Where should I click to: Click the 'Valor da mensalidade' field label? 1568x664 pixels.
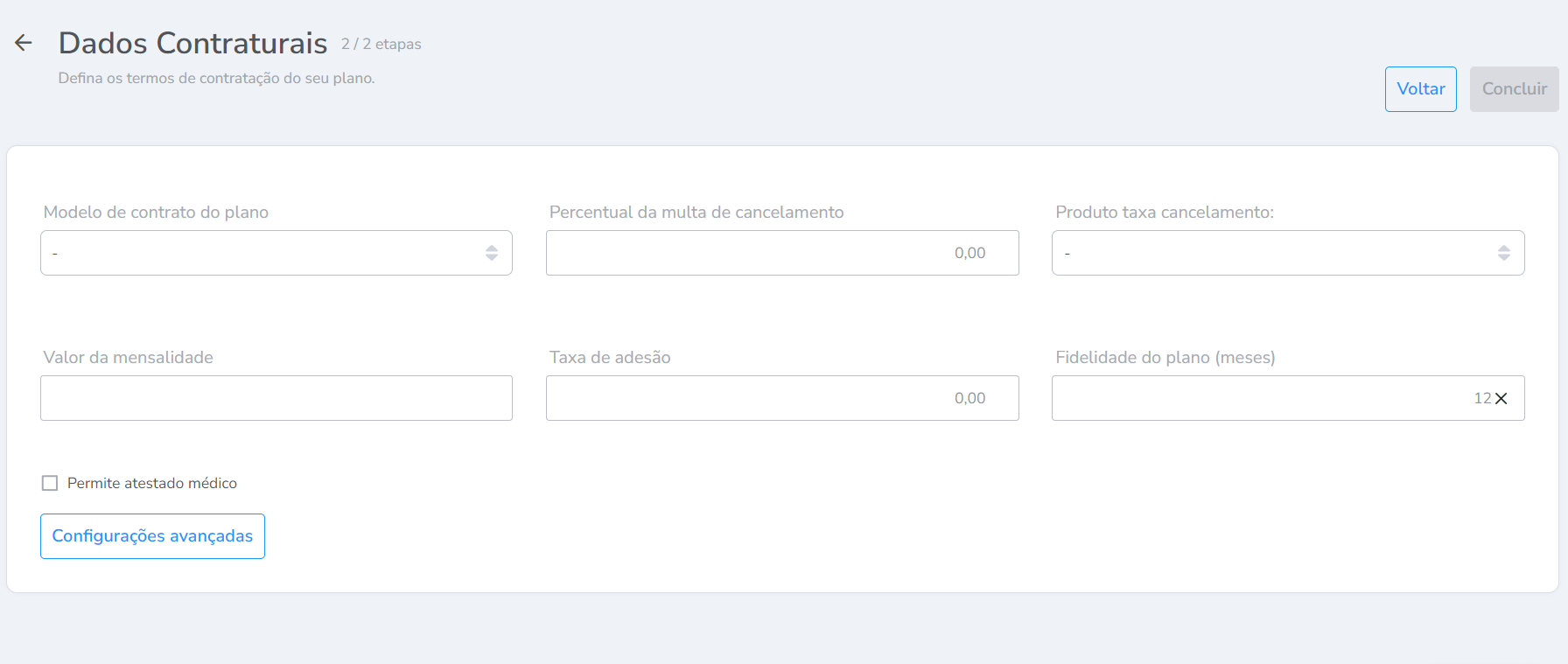[x=129, y=357]
